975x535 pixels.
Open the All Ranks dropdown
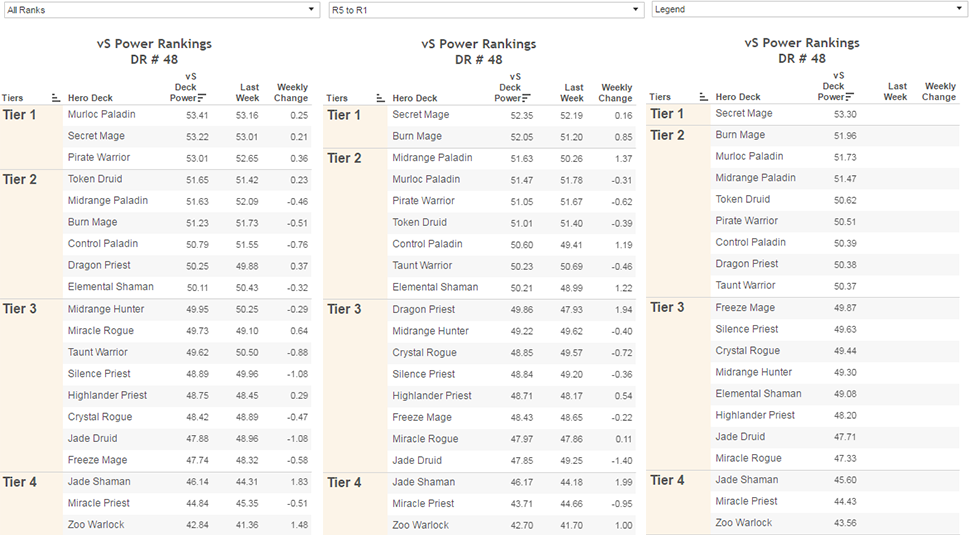coord(162,9)
